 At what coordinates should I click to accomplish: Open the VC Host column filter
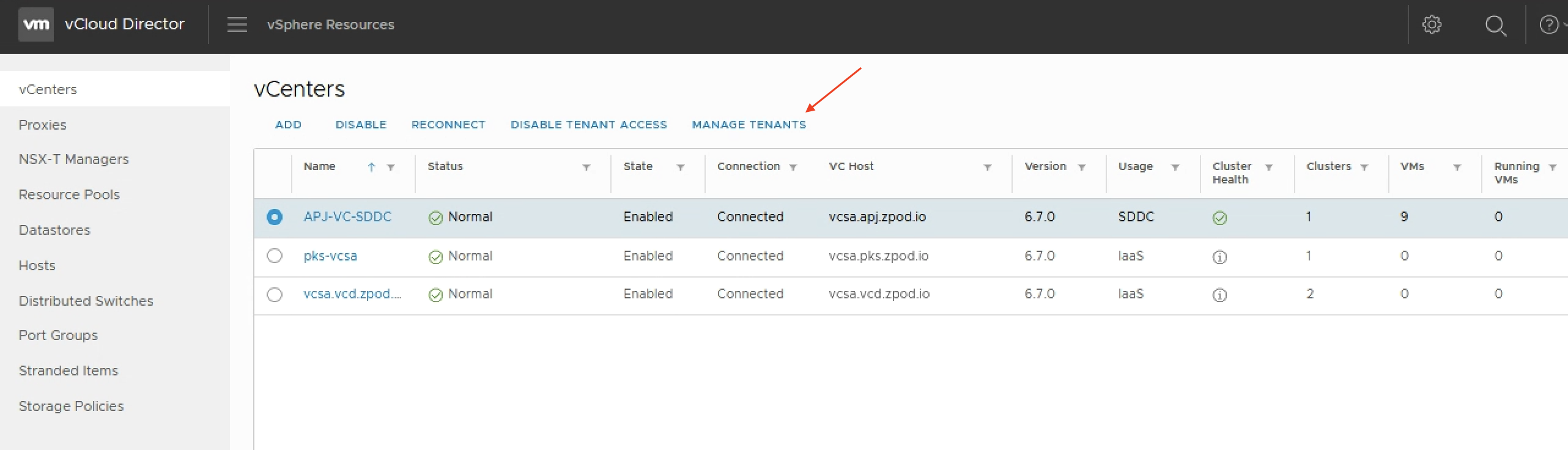(987, 167)
